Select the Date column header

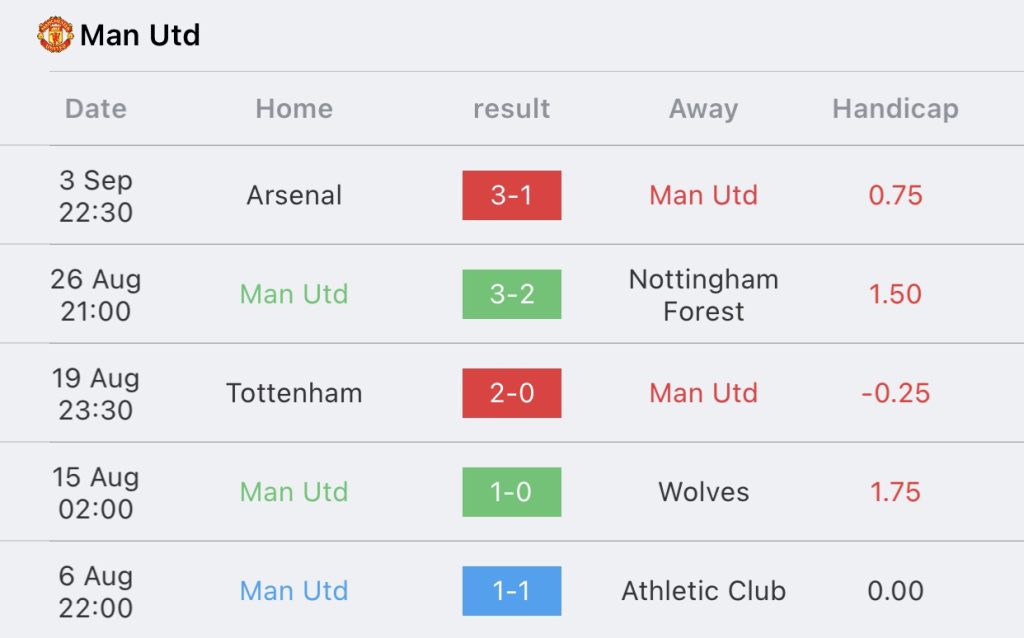click(96, 108)
